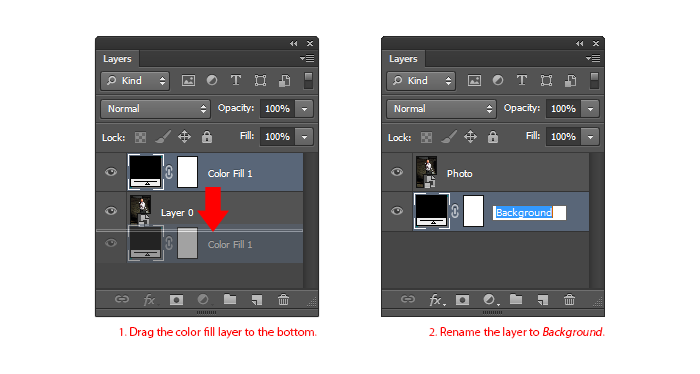Filter pixel layers in right Layers panel
The height and width of the screenshot is (374, 700).
tap(474, 81)
